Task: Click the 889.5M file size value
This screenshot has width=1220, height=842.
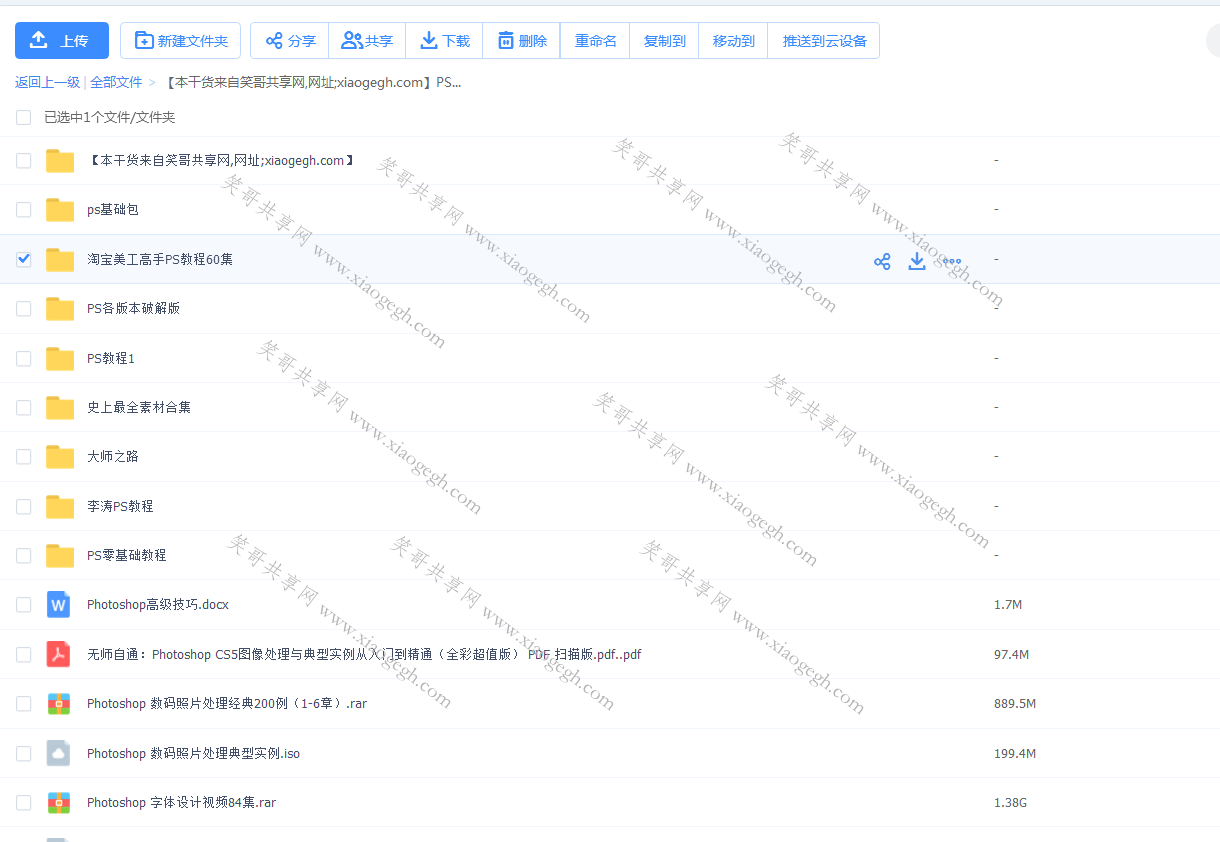Action: pyautogui.click(x=1015, y=703)
